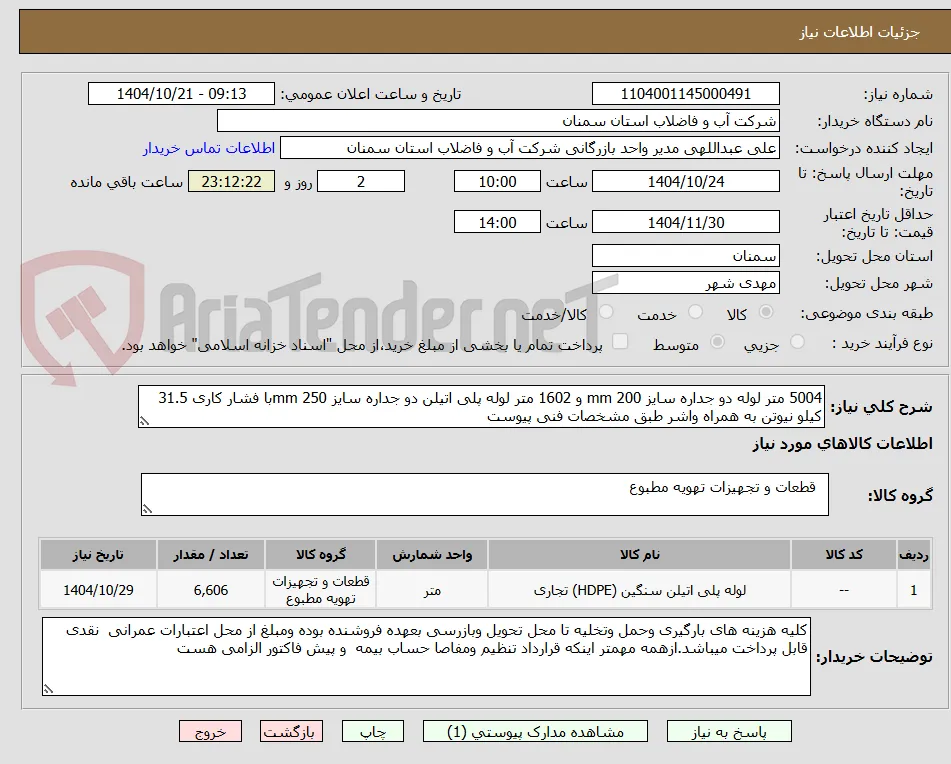Click resize handle of شرح کلی نیاز box
Viewport: 951px width, 764px height.
click(x=144, y=421)
